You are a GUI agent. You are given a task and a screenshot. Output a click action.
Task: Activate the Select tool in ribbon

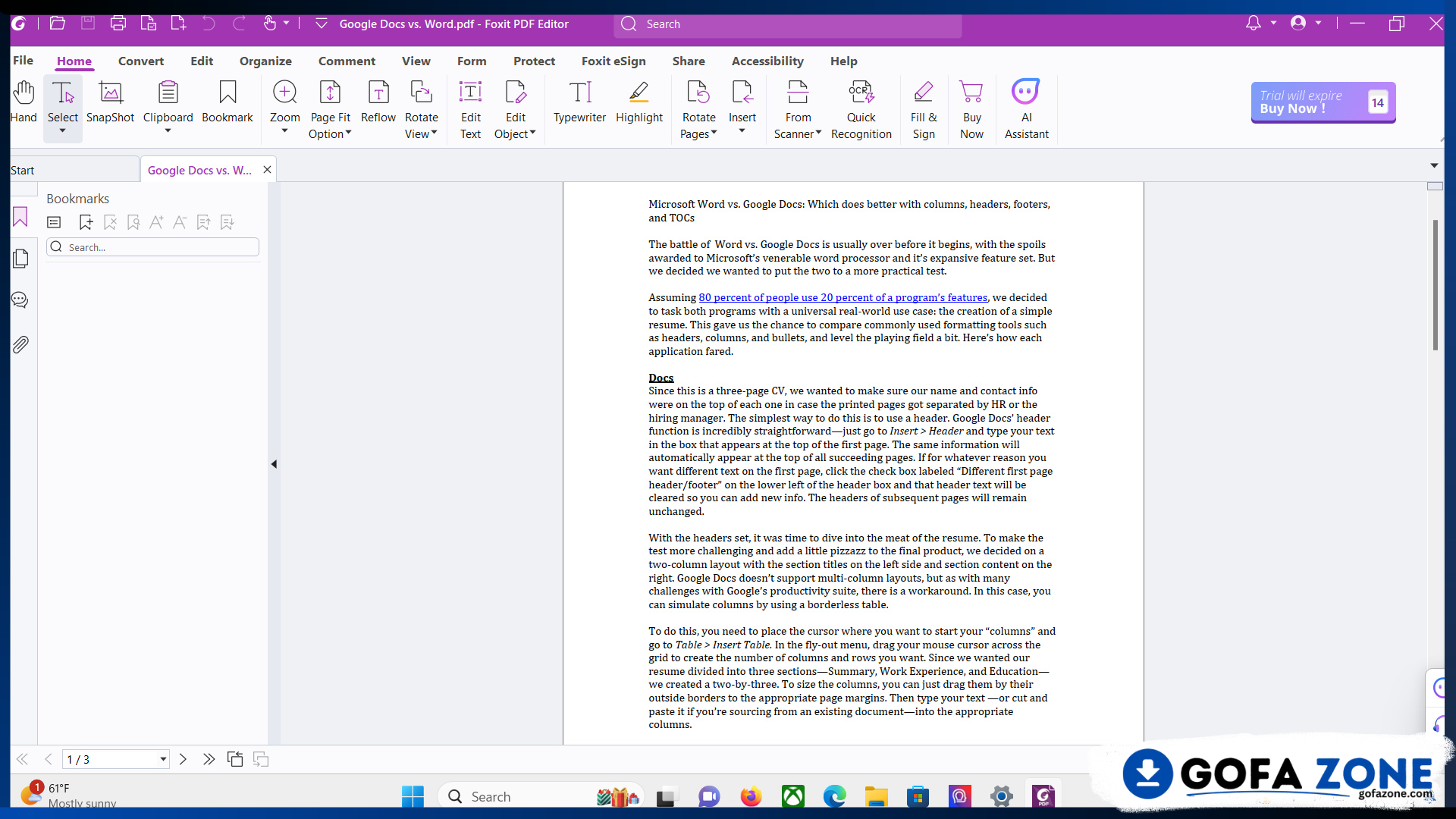point(63,102)
